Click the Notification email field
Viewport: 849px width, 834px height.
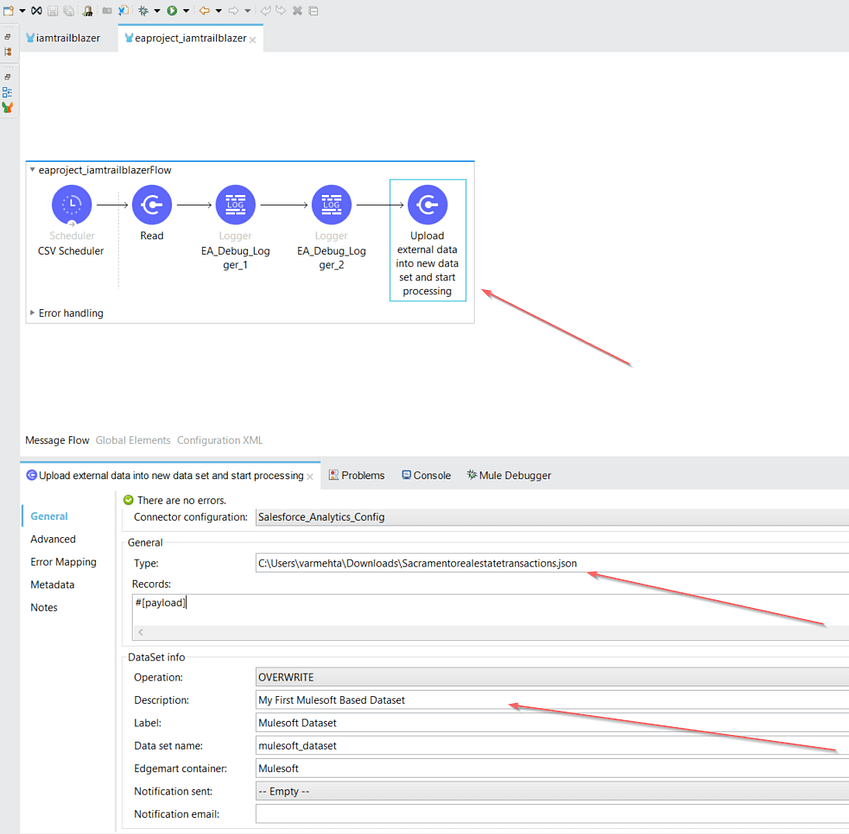552,814
